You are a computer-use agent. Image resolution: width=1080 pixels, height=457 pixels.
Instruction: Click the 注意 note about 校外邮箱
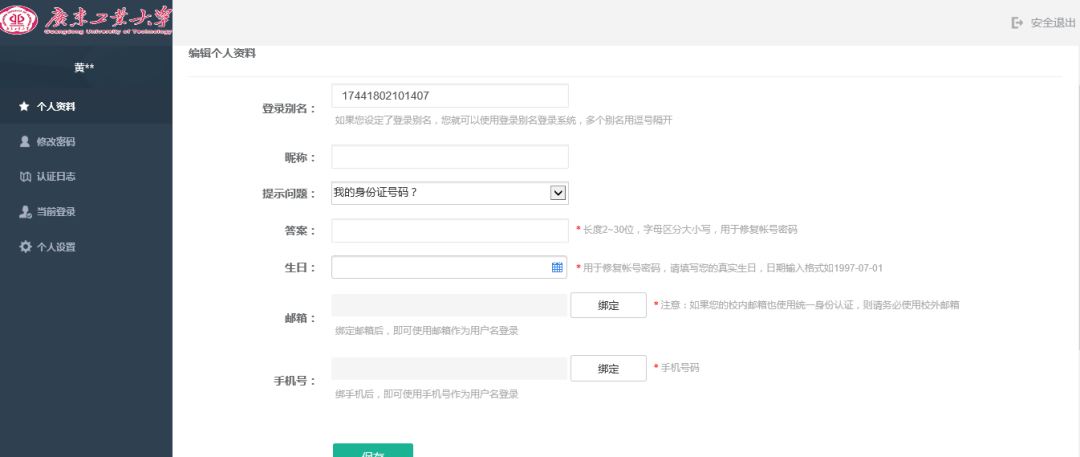(811, 305)
